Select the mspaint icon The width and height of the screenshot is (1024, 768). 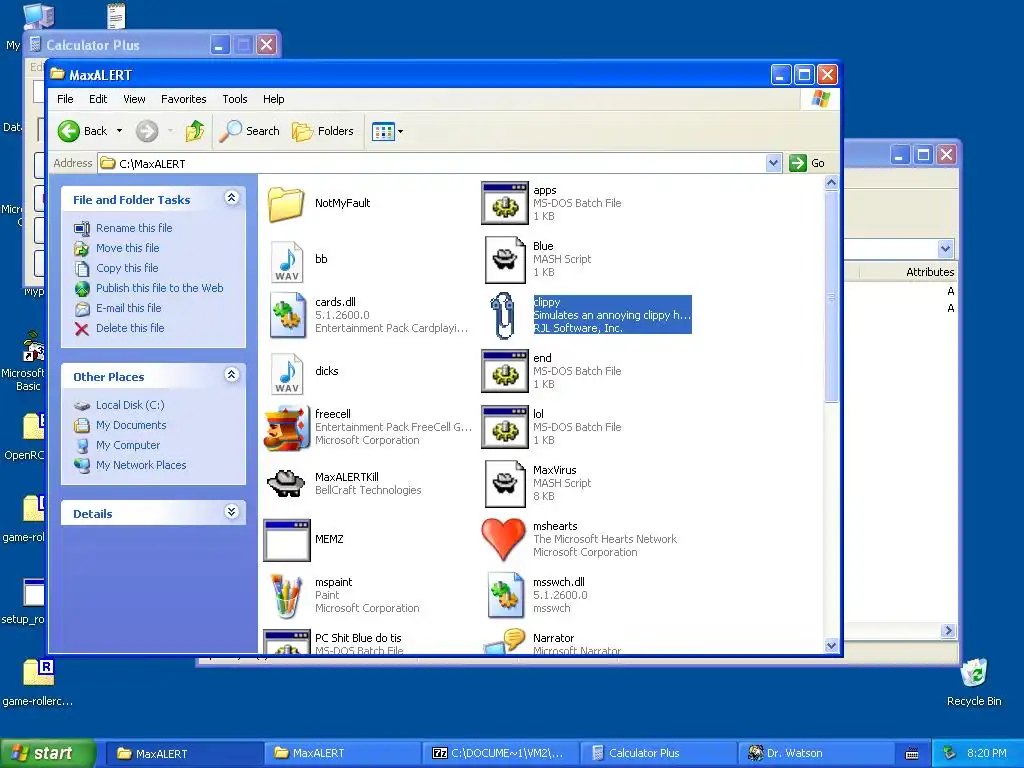(x=287, y=595)
